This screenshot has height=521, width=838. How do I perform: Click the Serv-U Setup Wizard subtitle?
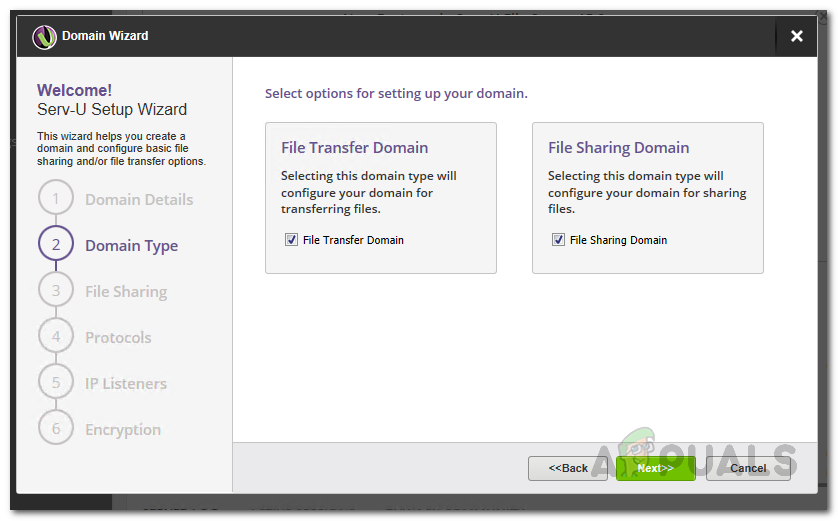(x=112, y=110)
